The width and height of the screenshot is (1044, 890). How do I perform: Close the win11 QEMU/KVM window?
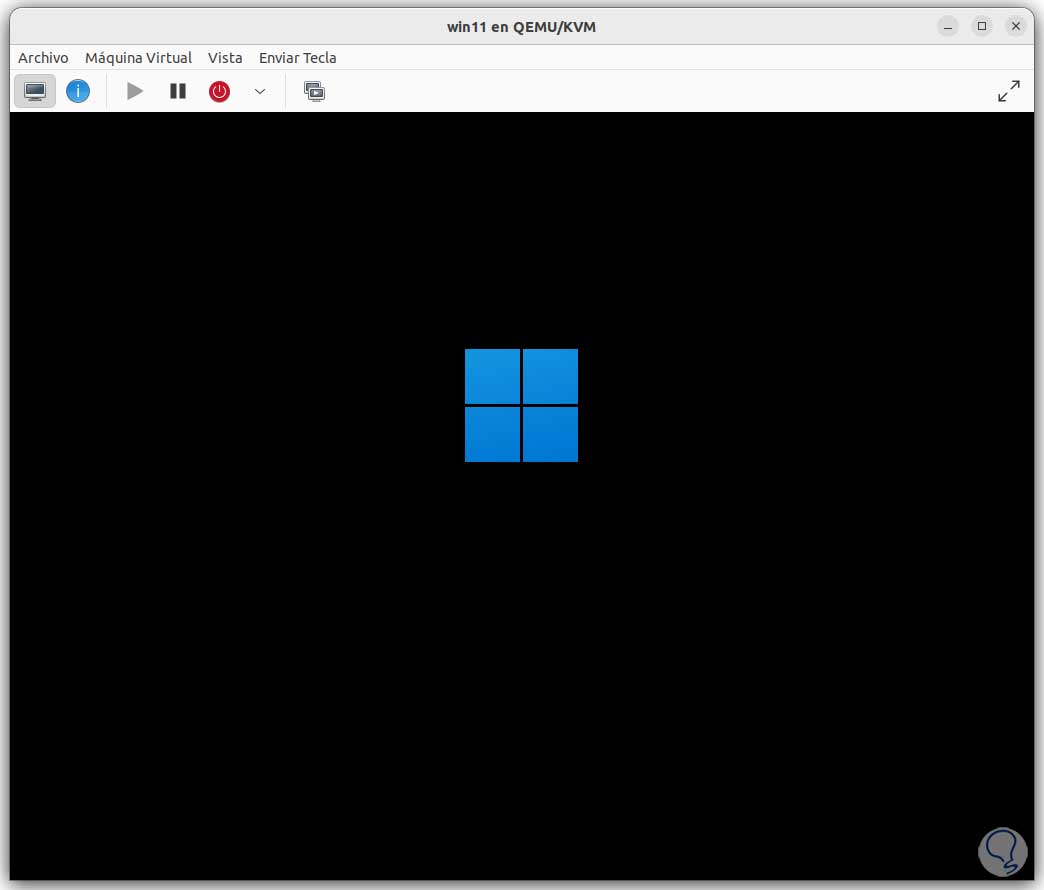(x=1016, y=27)
